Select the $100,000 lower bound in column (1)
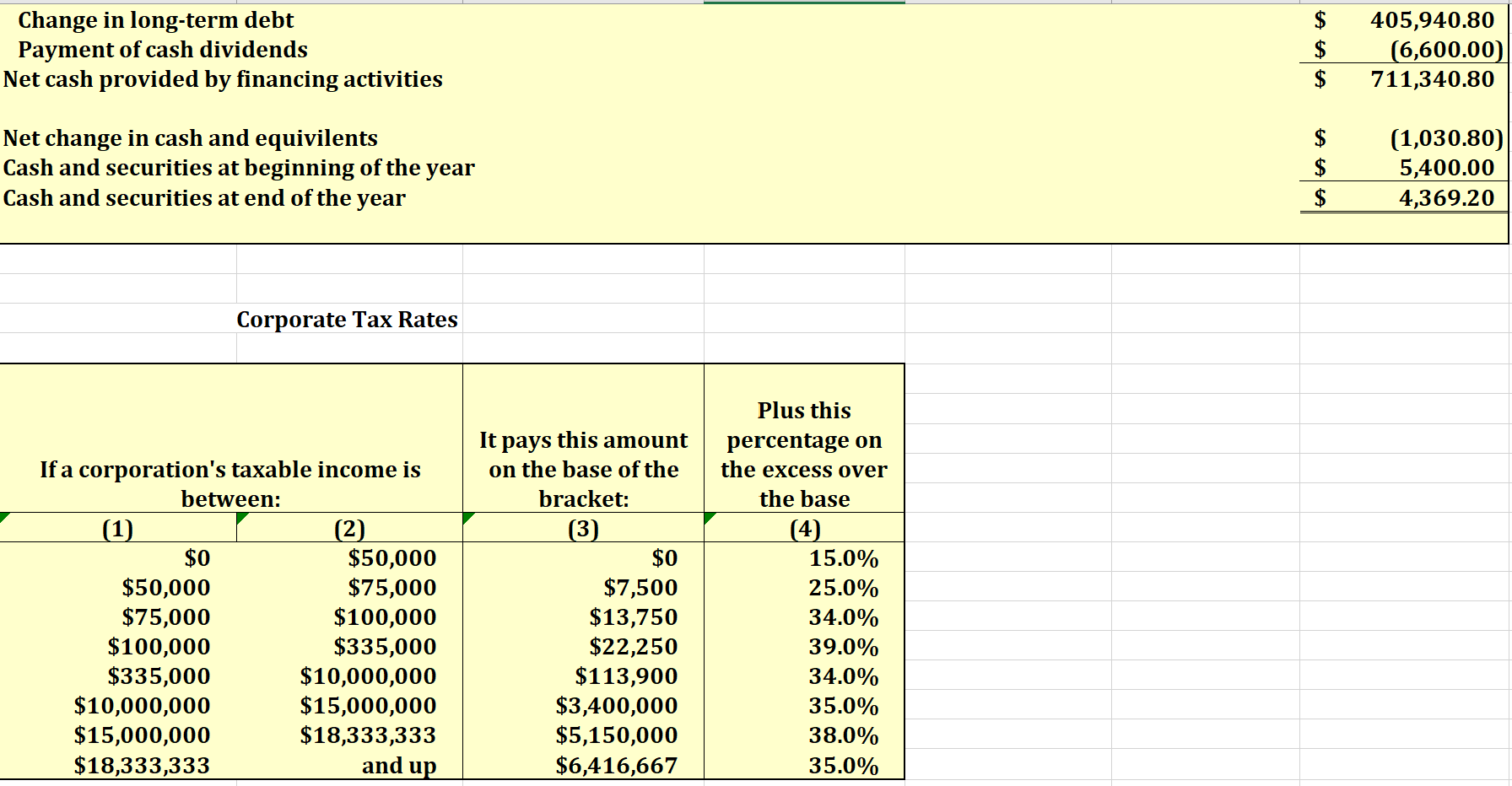The width and height of the screenshot is (1512, 786). tap(159, 647)
